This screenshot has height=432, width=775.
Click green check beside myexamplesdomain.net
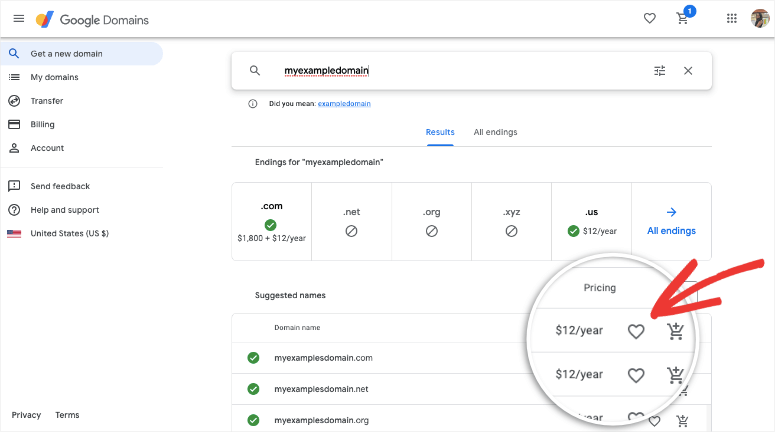point(253,389)
